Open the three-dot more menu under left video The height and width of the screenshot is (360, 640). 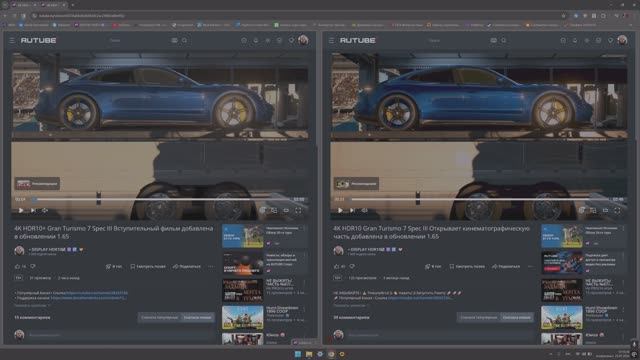(x=211, y=267)
